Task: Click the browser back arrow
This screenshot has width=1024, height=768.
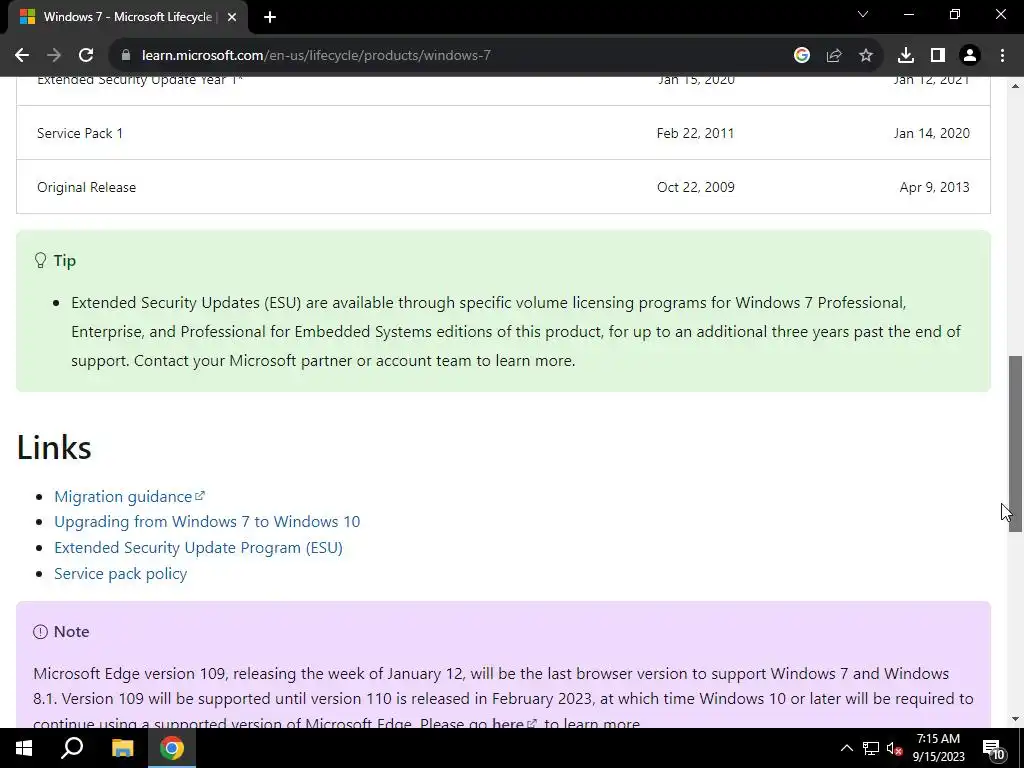Action: pyautogui.click(x=22, y=56)
